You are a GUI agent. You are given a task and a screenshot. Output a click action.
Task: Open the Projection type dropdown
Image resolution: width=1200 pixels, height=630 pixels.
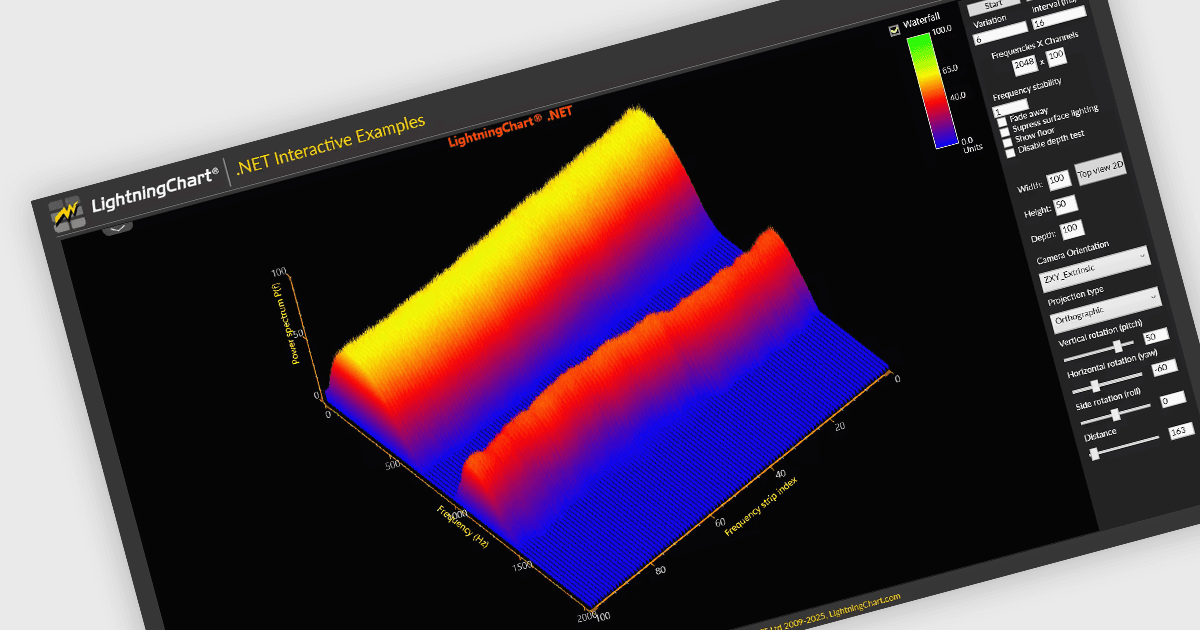pyautogui.click(x=1105, y=310)
